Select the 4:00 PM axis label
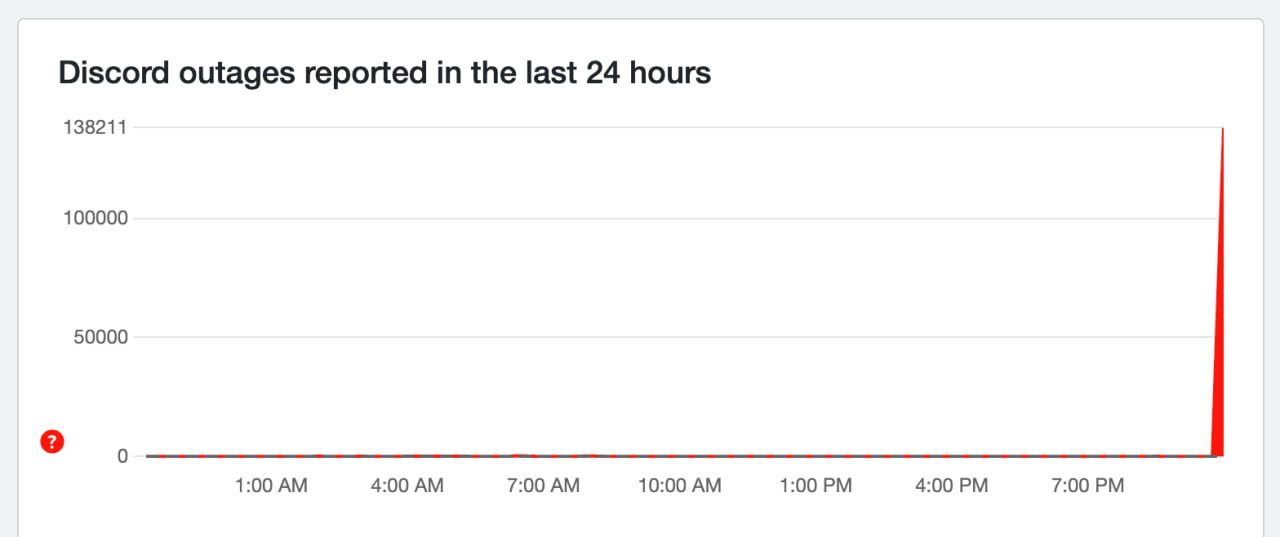The width and height of the screenshot is (1280, 537). pyautogui.click(x=952, y=486)
